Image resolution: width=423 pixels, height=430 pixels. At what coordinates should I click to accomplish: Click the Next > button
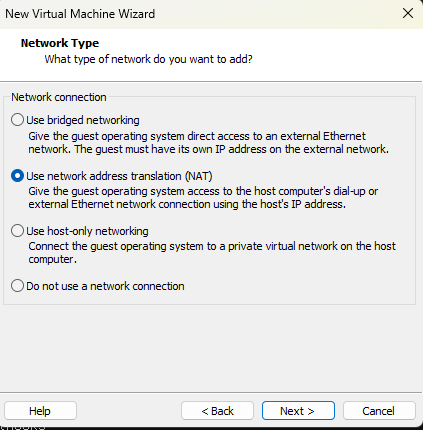[298, 411]
